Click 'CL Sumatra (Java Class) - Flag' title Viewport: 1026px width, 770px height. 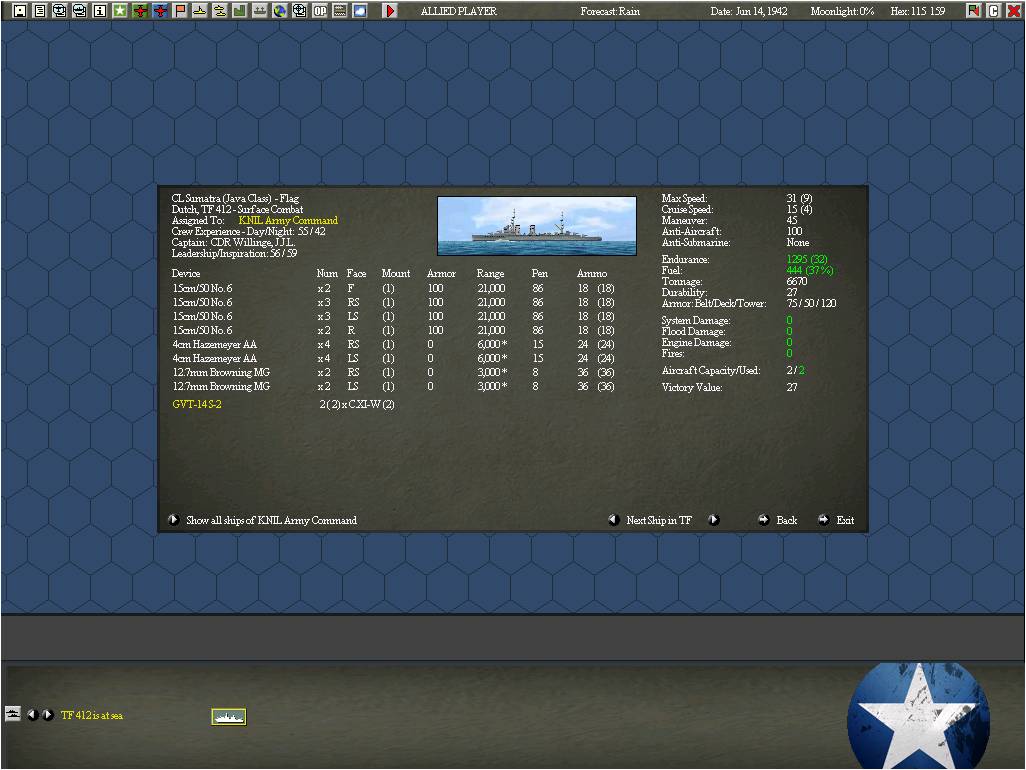coord(235,198)
